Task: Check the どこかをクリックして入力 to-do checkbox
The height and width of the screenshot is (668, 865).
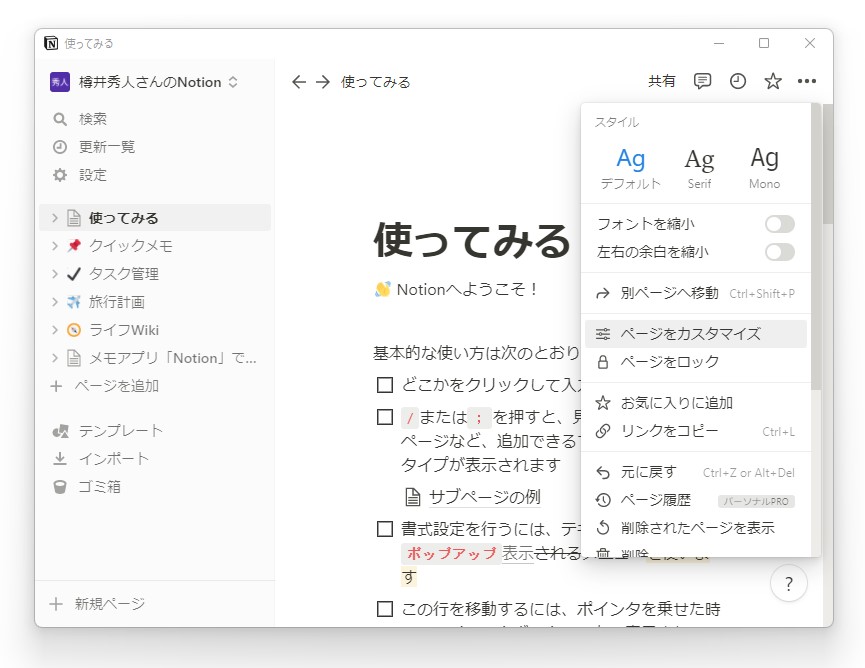Action: coord(384,384)
